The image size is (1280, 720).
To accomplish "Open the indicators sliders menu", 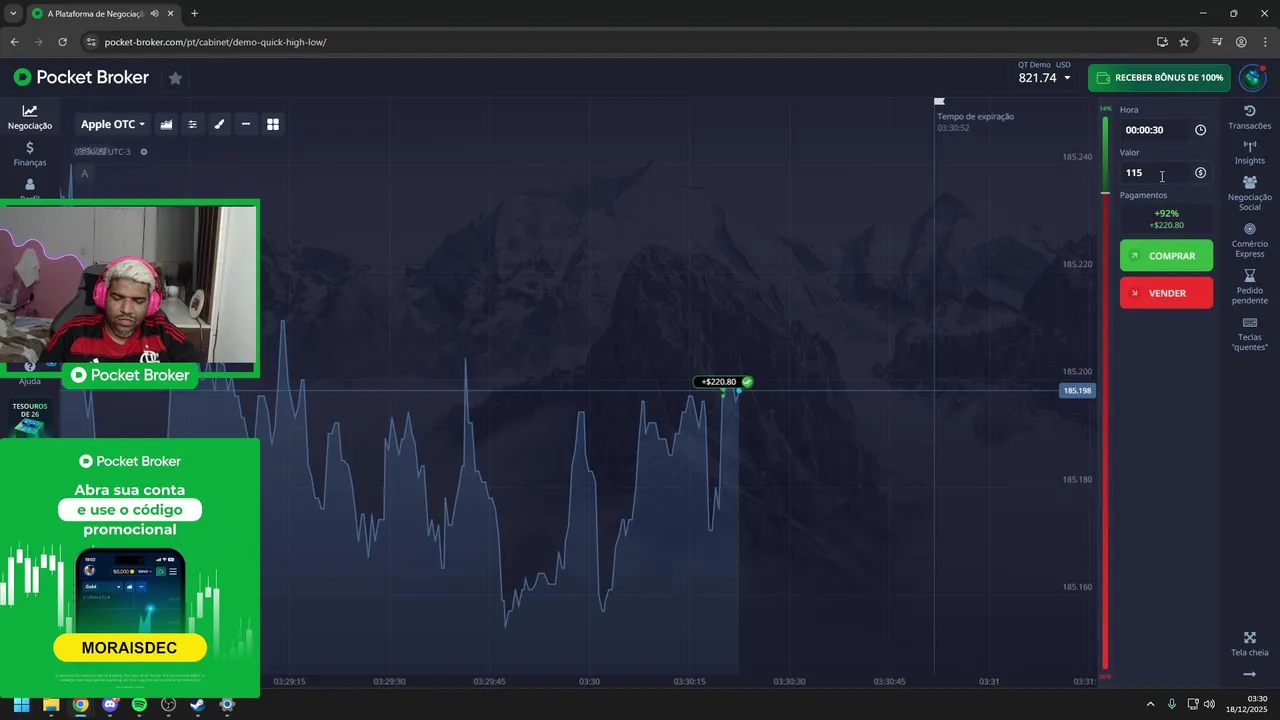I will [x=193, y=124].
